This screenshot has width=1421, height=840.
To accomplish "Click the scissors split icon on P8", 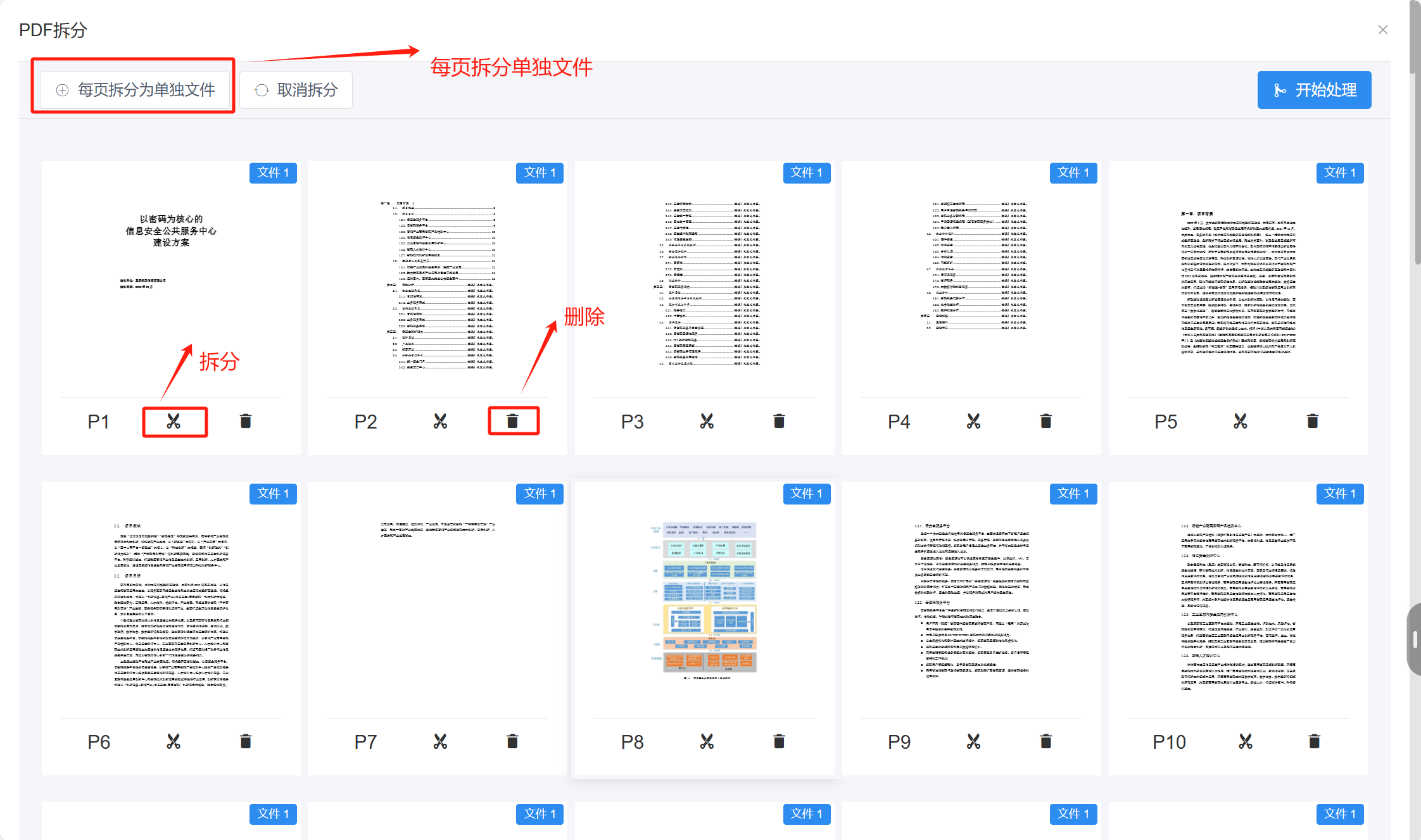I will point(707,742).
